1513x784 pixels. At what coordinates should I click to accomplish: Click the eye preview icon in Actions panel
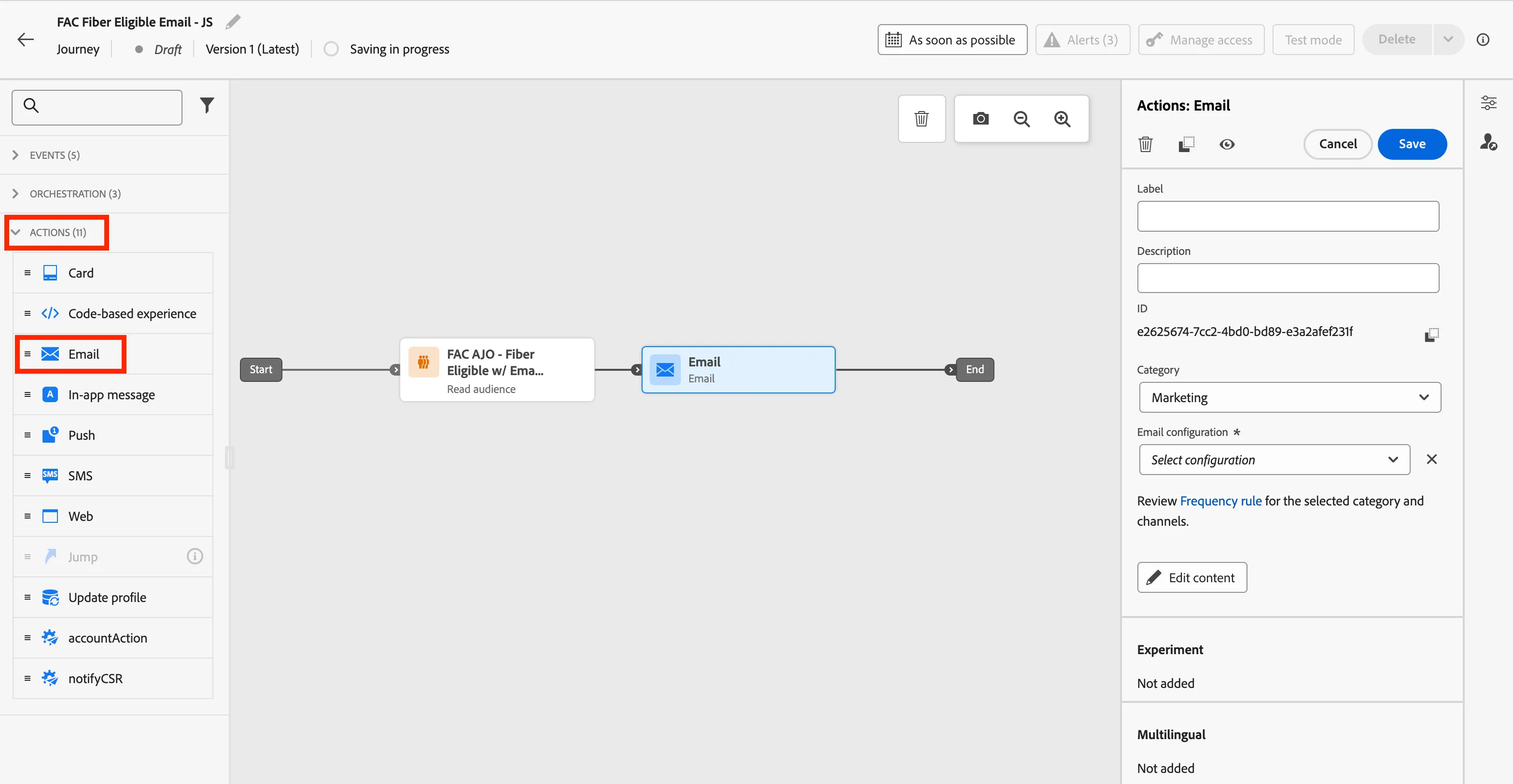(1227, 144)
